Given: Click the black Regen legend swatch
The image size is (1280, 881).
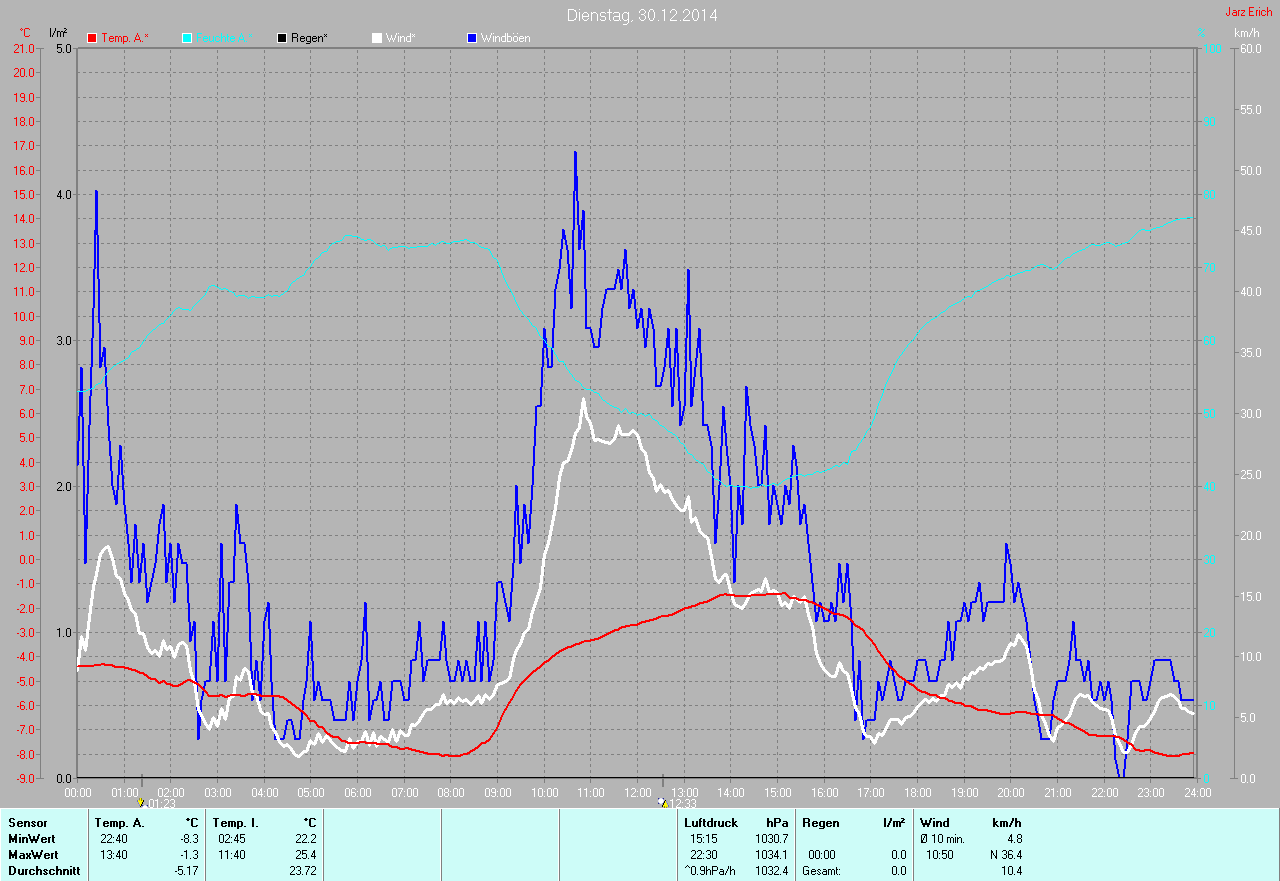Looking at the screenshot, I should [283, 38].
